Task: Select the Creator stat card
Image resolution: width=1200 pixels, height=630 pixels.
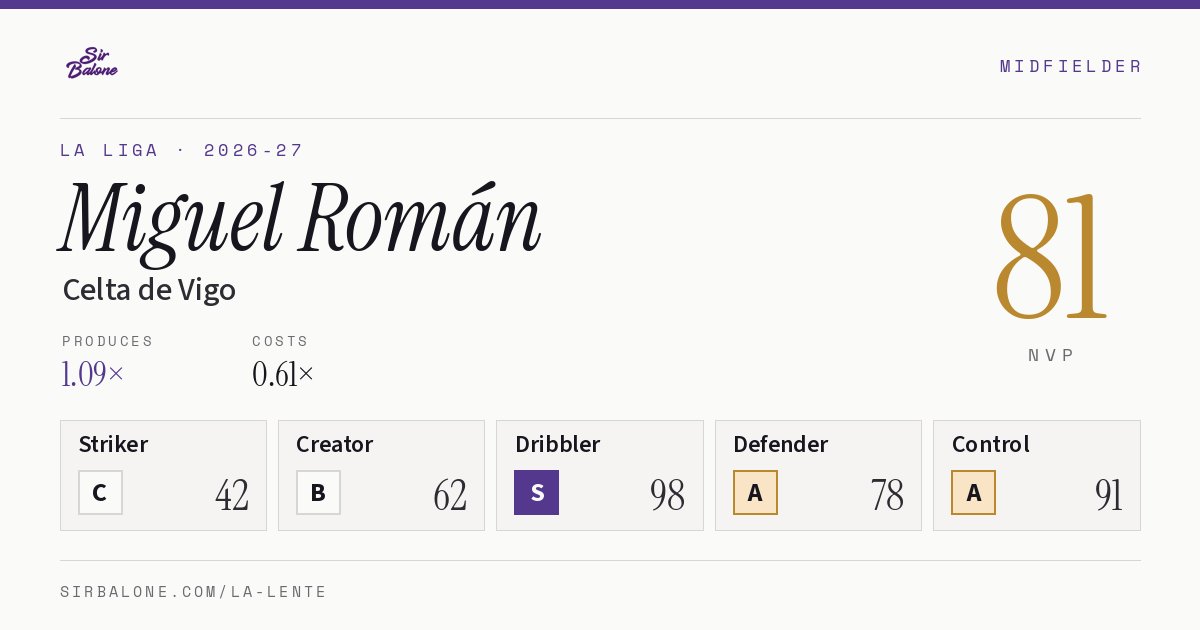Action: coord(381,475)
